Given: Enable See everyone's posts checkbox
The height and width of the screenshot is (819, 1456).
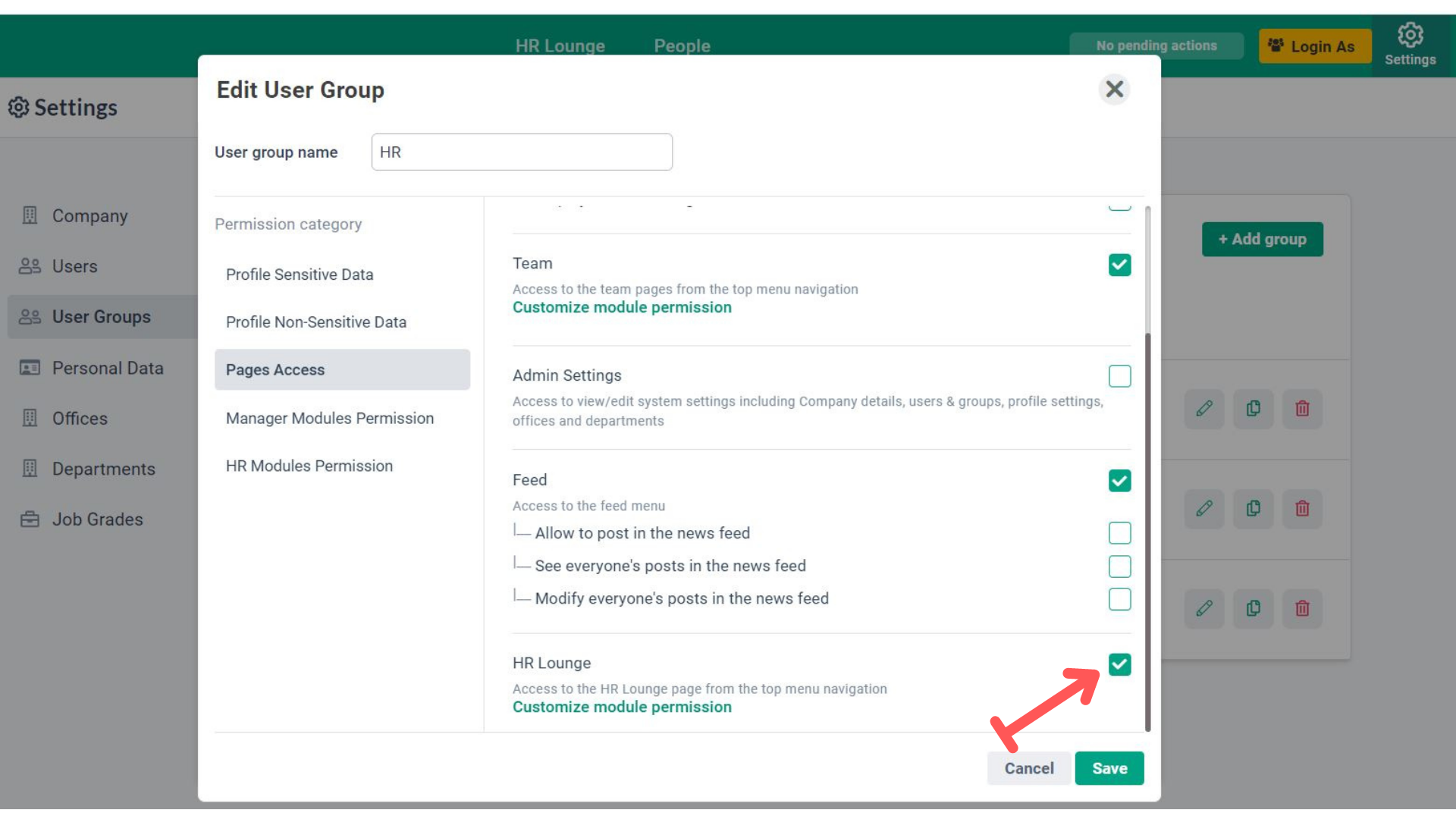Looking at the screenshot, I should click(x=1119, y=566).
